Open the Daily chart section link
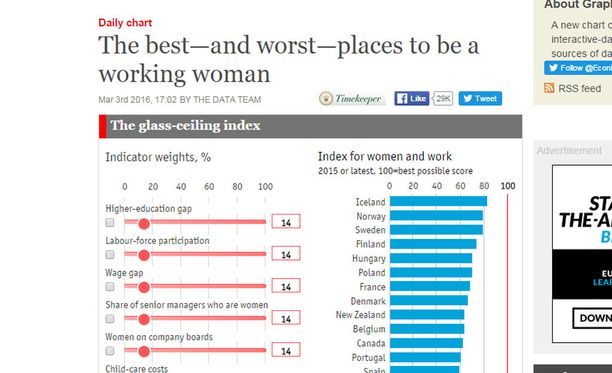Image resolution: width=612 pixels, height=373 pixels. pyautogui.click(x=125, y=23)
